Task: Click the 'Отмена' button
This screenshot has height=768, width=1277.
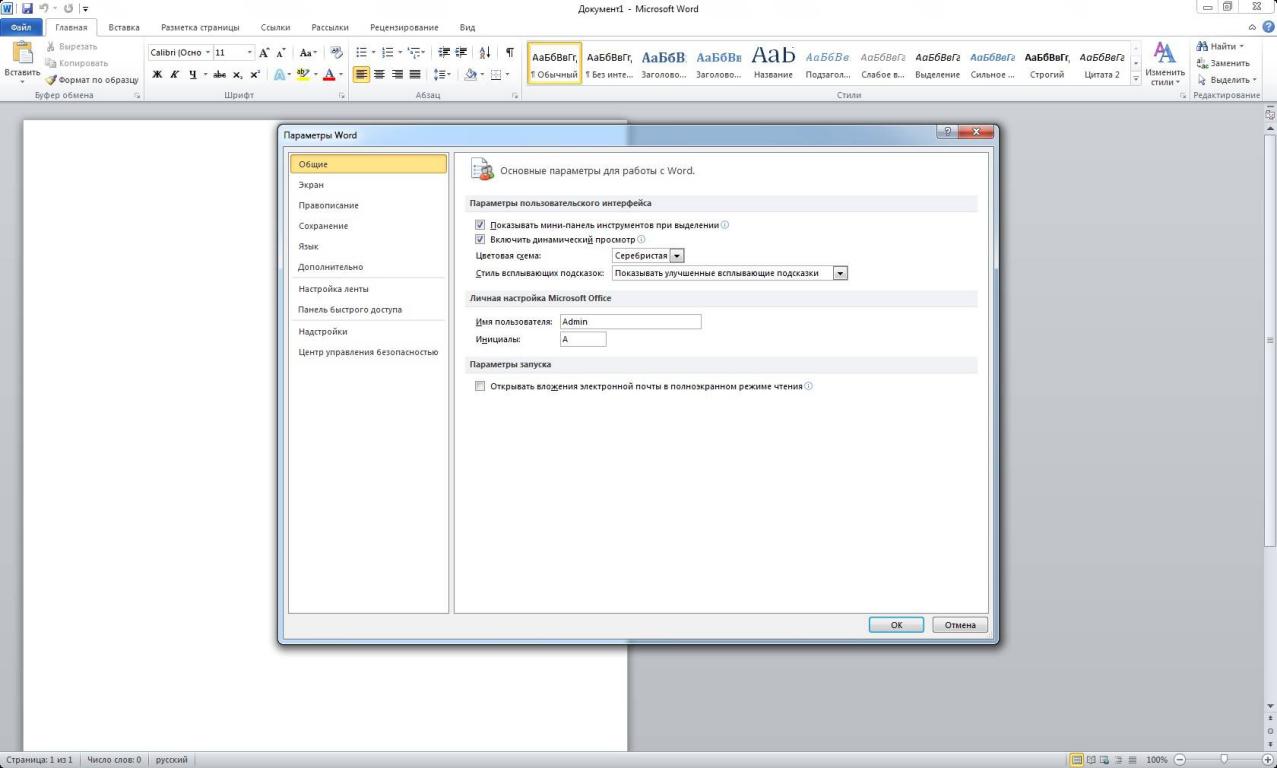Action: pyautogui.click(x=960, y=625)
